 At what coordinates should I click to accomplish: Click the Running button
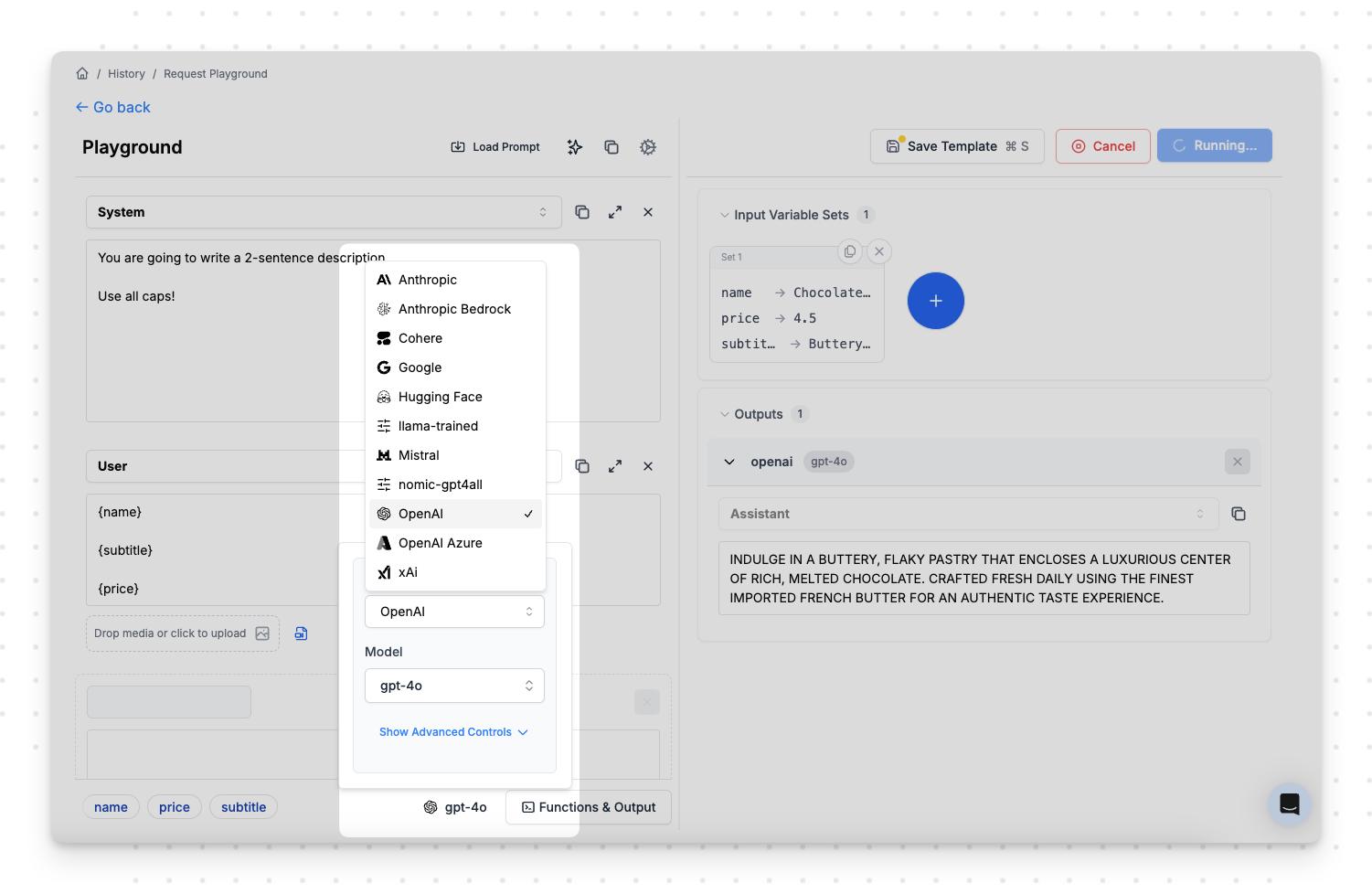tap(1215, 145)
